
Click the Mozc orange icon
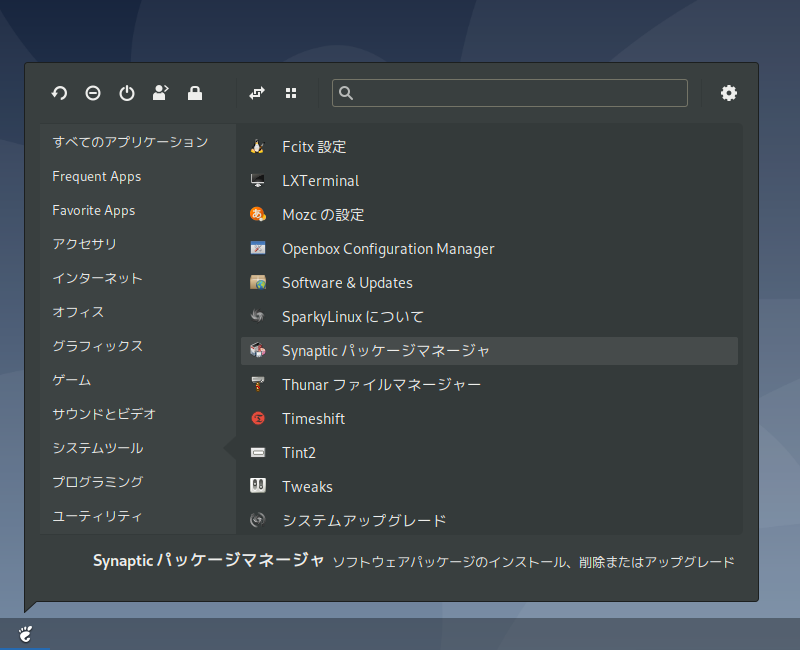click(258, 215)
